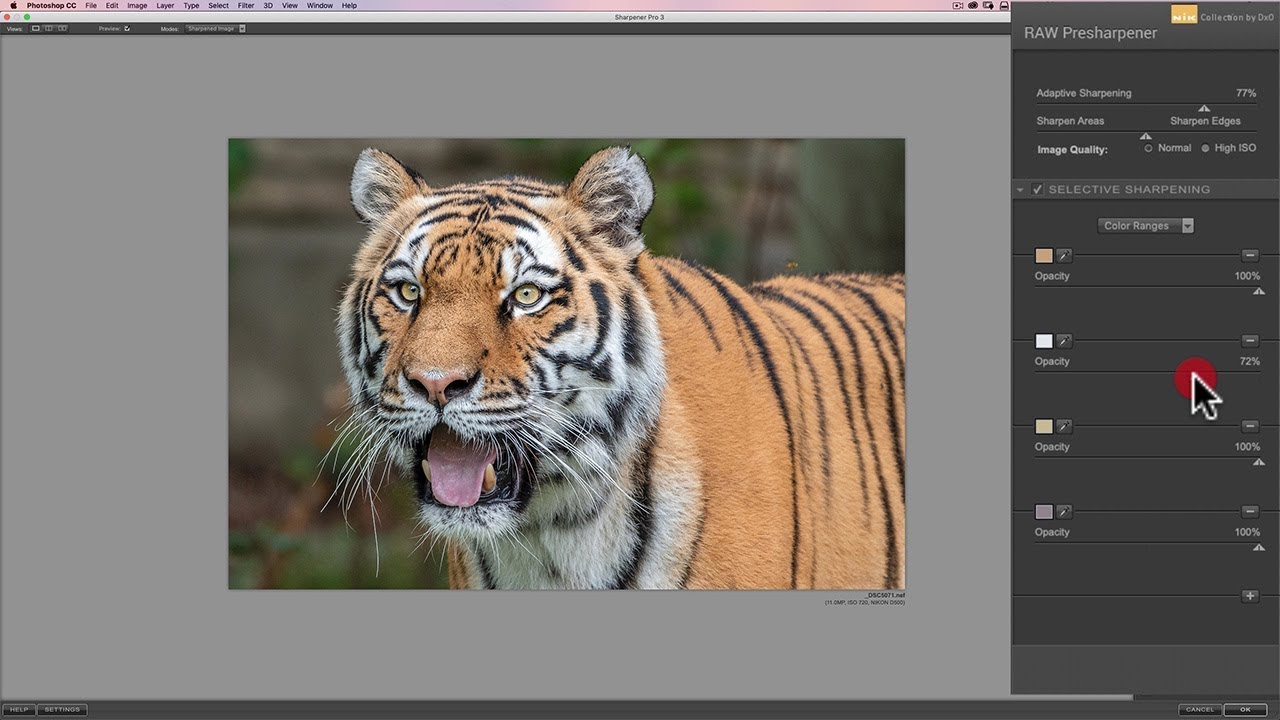Add a new color range with plus
Screen dimensions: 1280x720
point(1250,596)
